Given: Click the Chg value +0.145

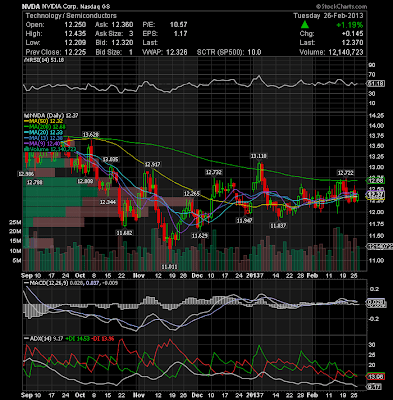Looking at the screenshot, I should tap(352, 34).
